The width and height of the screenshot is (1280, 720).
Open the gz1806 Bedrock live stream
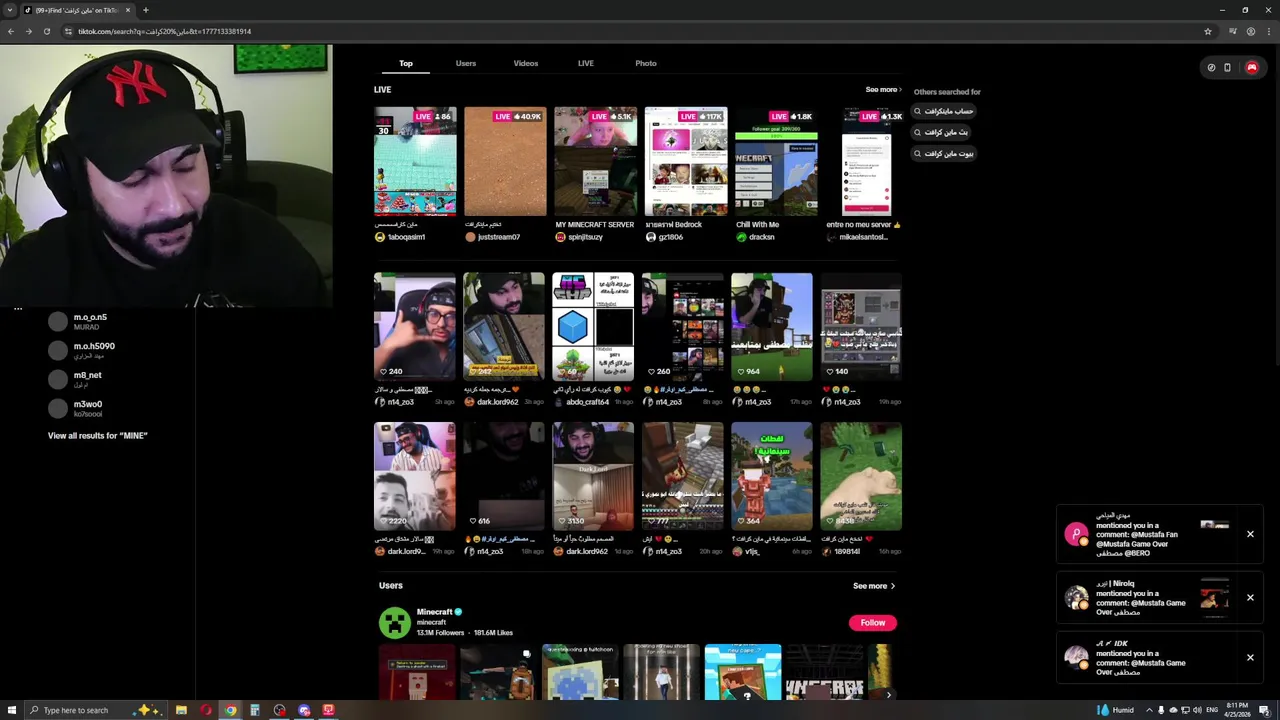[686, 161]
